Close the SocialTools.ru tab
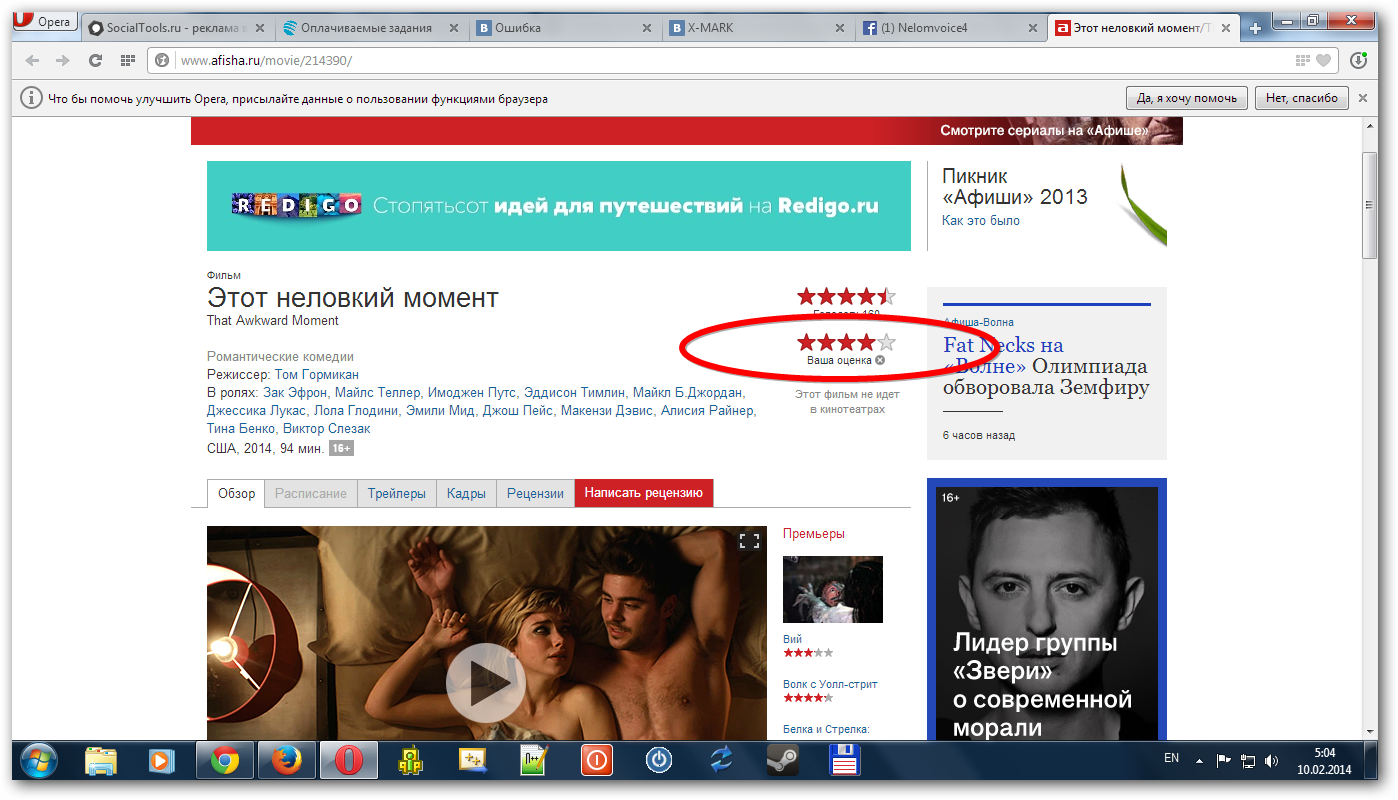Image resolution: width=1398 pixels, height=800 pixels. point(258,28)
